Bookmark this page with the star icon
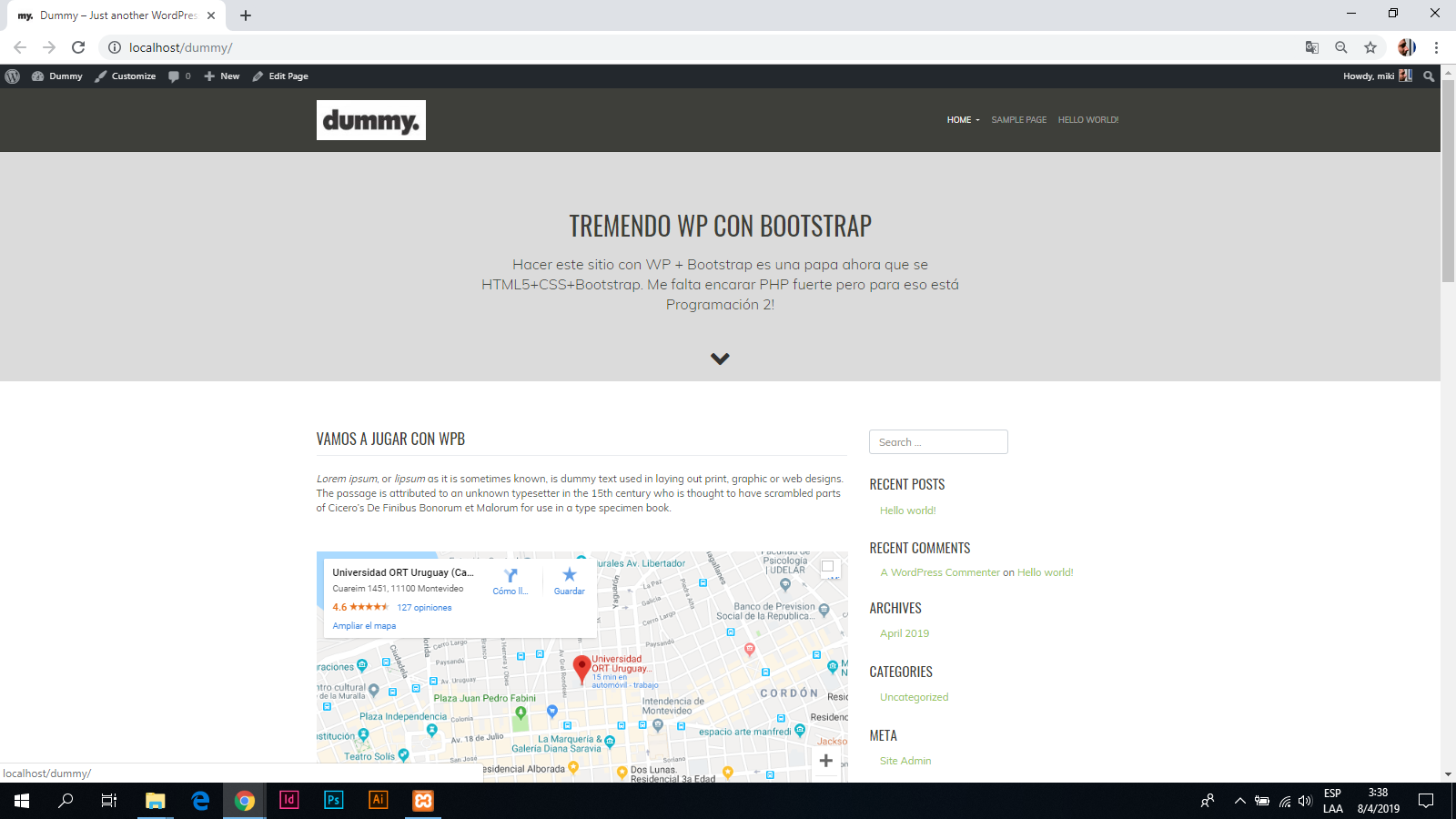The height and width of the screenshot is (819, 1456). point(1370,47)
